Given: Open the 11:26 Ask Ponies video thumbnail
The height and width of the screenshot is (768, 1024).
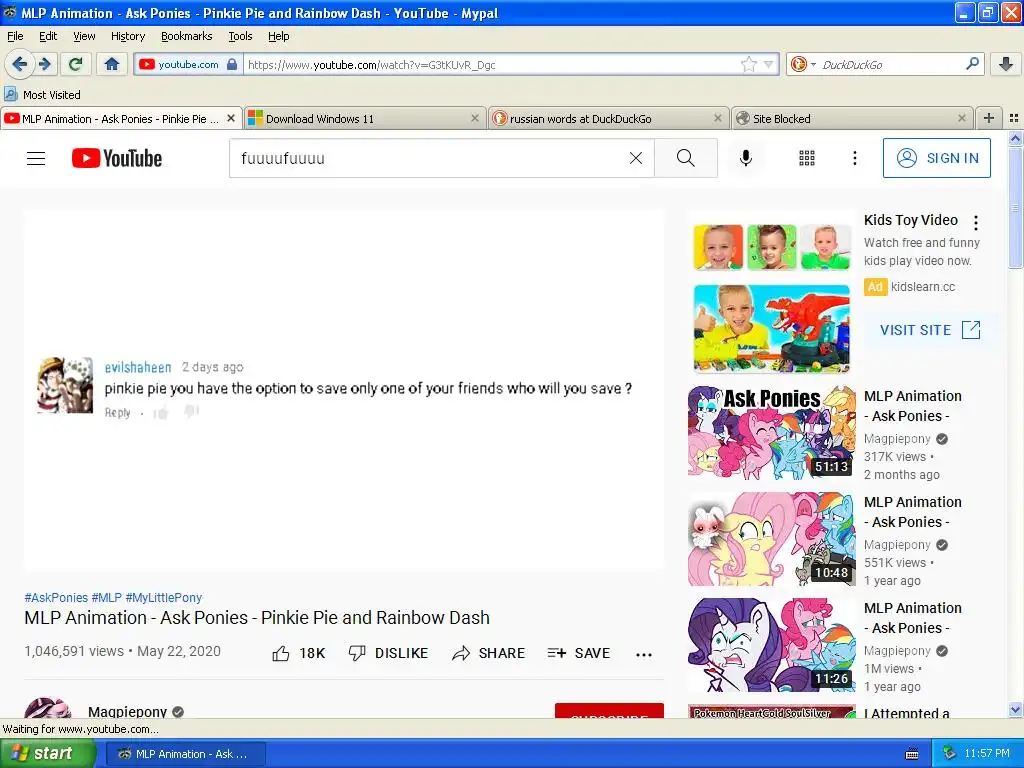Looking at the screenshot, I should [771, 645].
